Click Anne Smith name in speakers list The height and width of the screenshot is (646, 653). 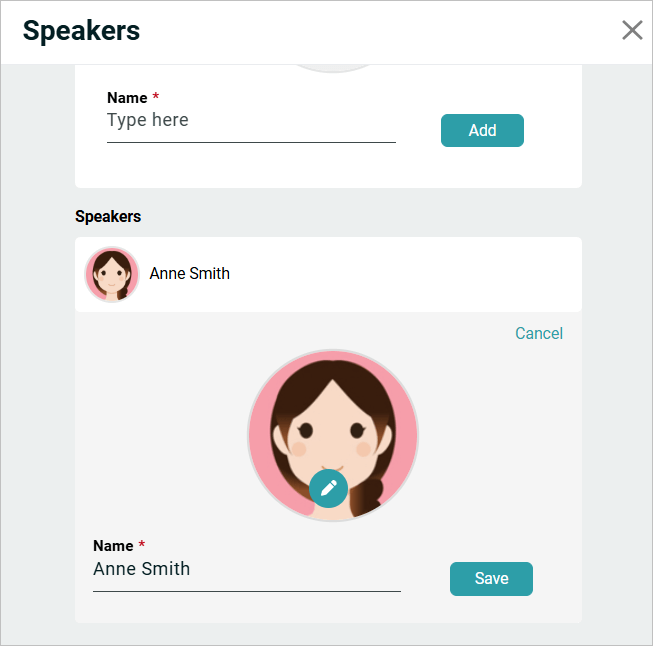189,274
